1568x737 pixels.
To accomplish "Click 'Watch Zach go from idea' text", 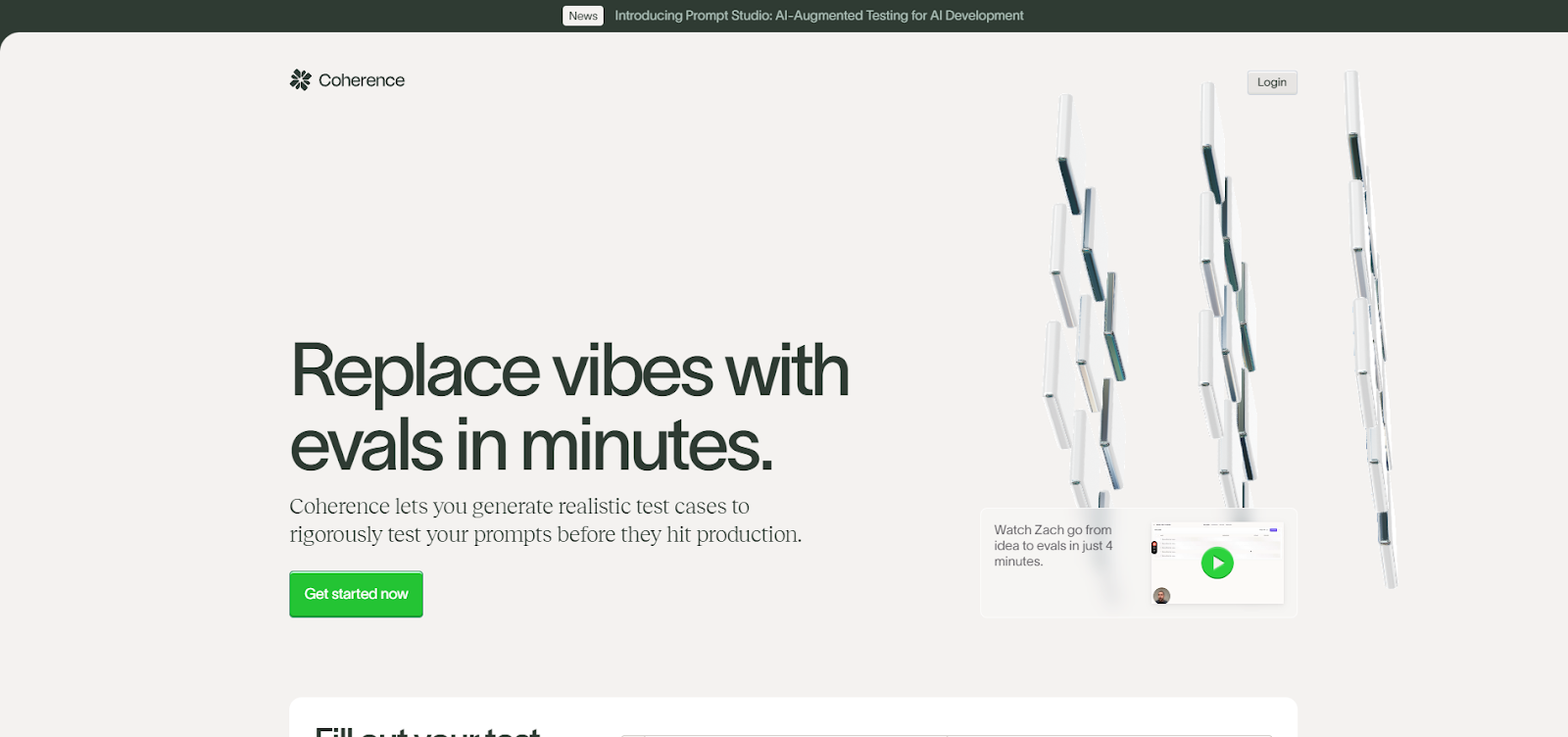I will point(1053,546).
